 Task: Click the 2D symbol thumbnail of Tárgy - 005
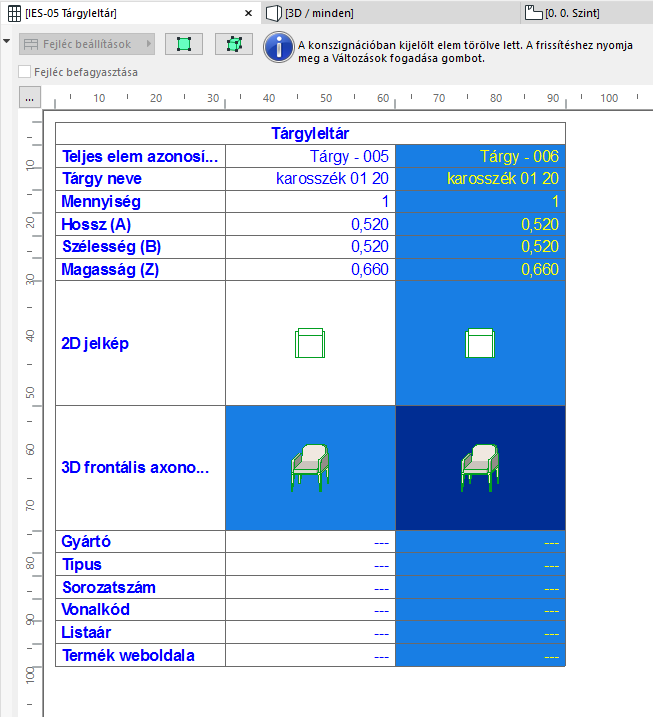pos(310,343)
